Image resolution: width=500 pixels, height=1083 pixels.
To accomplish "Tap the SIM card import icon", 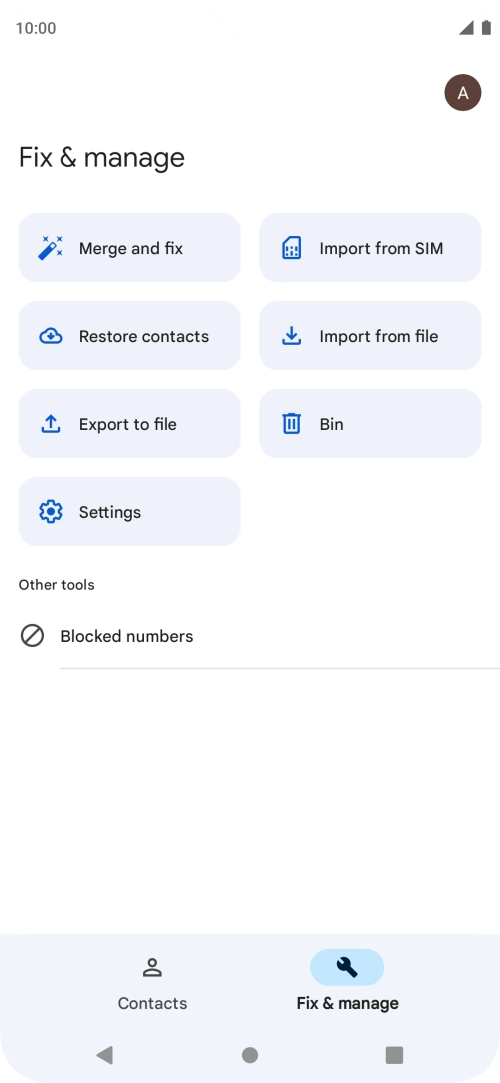I will (291, 248).
